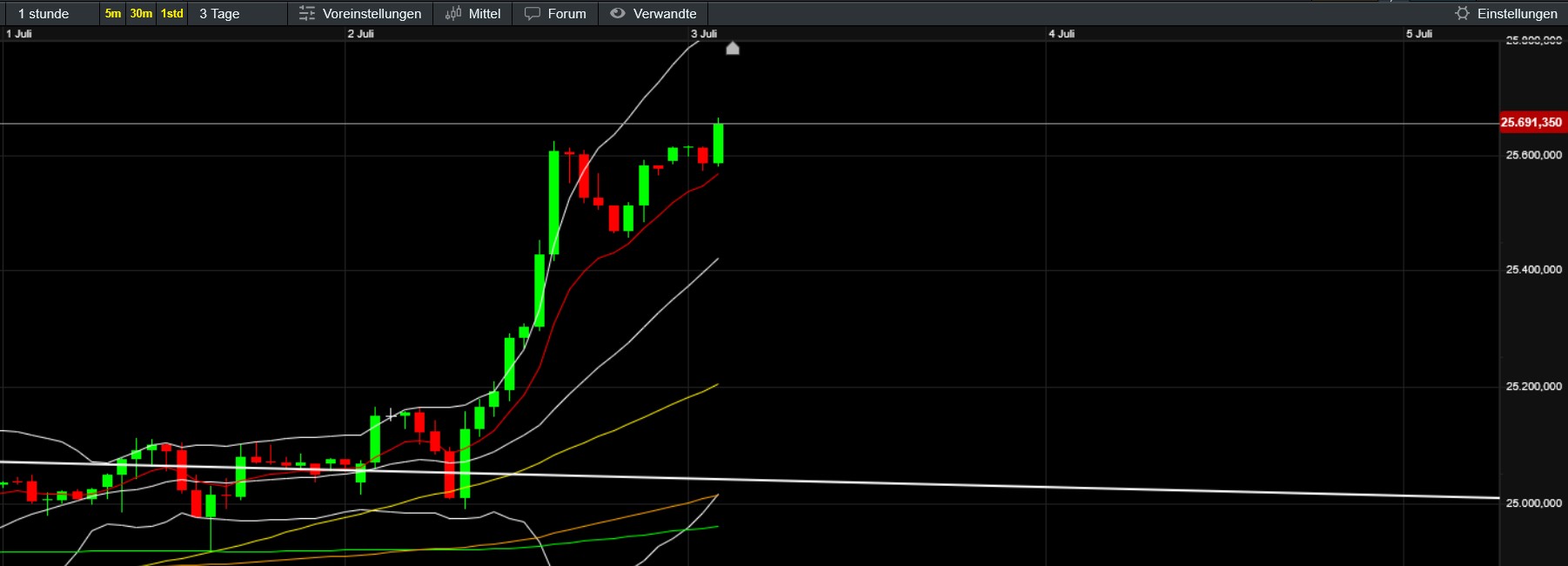Click the 25.400,000 price axis label
Image resolution: width=1568 pixels, height=566 pixels.
pyautogui.click(x=1534, y=270)
